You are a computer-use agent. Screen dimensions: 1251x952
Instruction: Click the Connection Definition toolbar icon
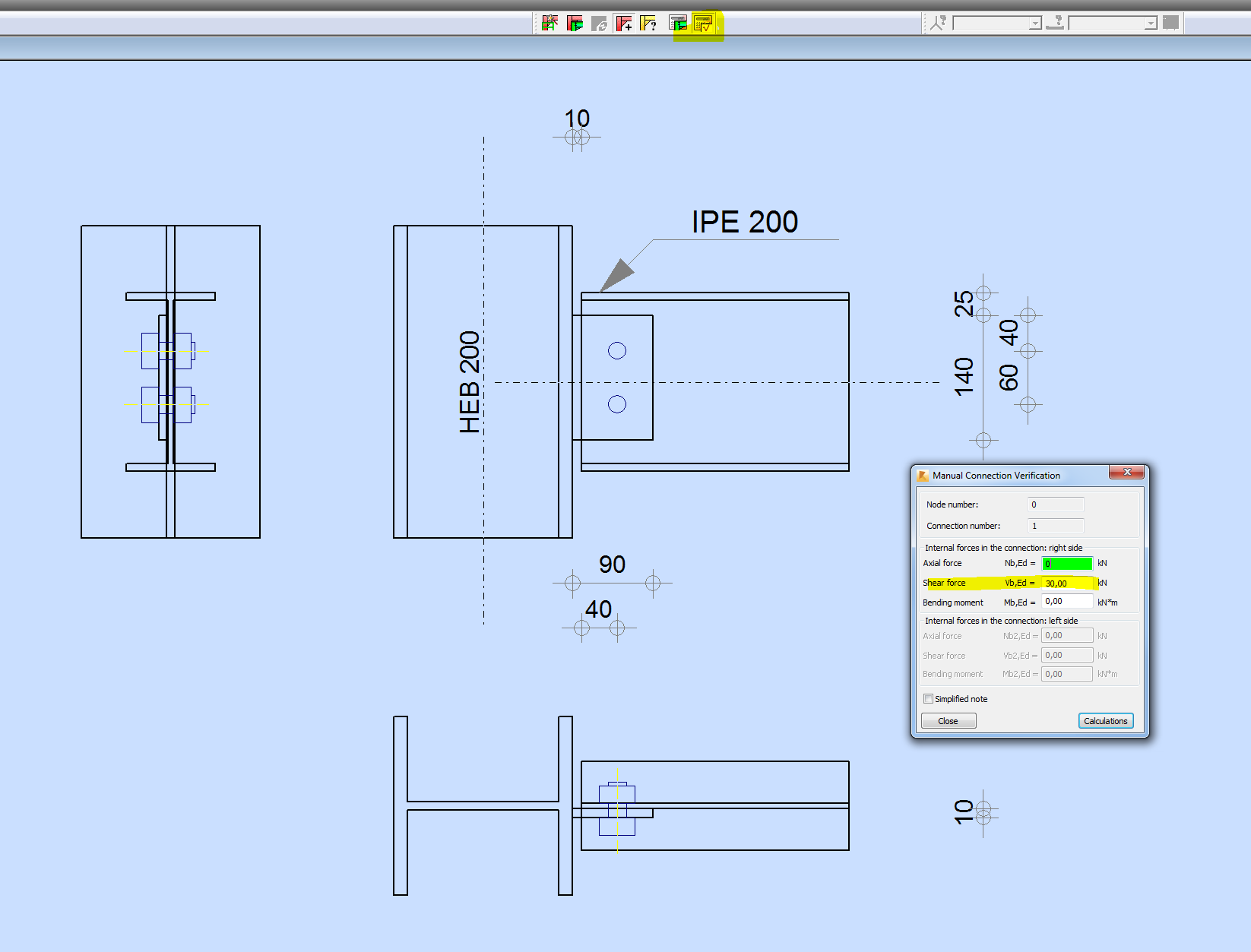[575, 23]
